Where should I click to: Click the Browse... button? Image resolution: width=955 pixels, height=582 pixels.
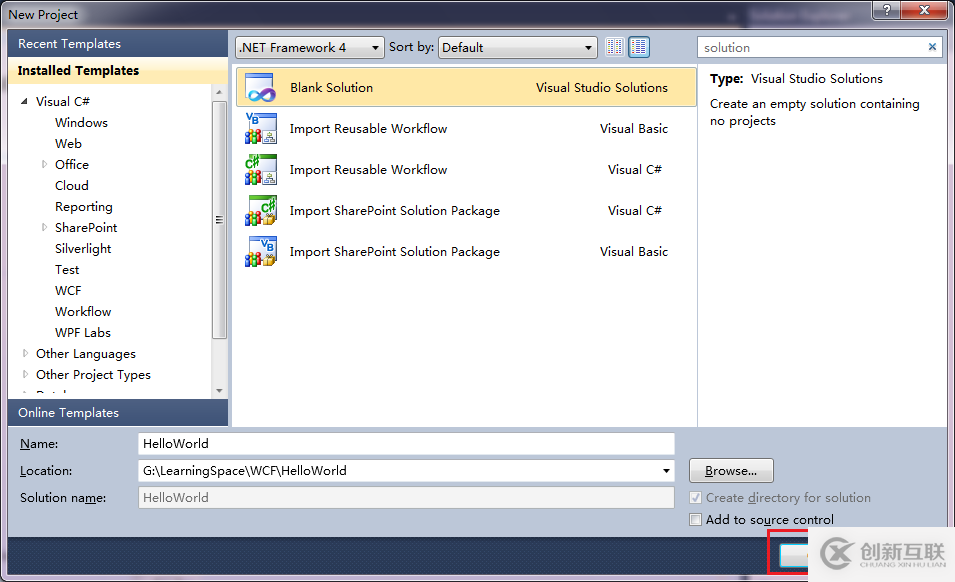click(x=731, y=471)
